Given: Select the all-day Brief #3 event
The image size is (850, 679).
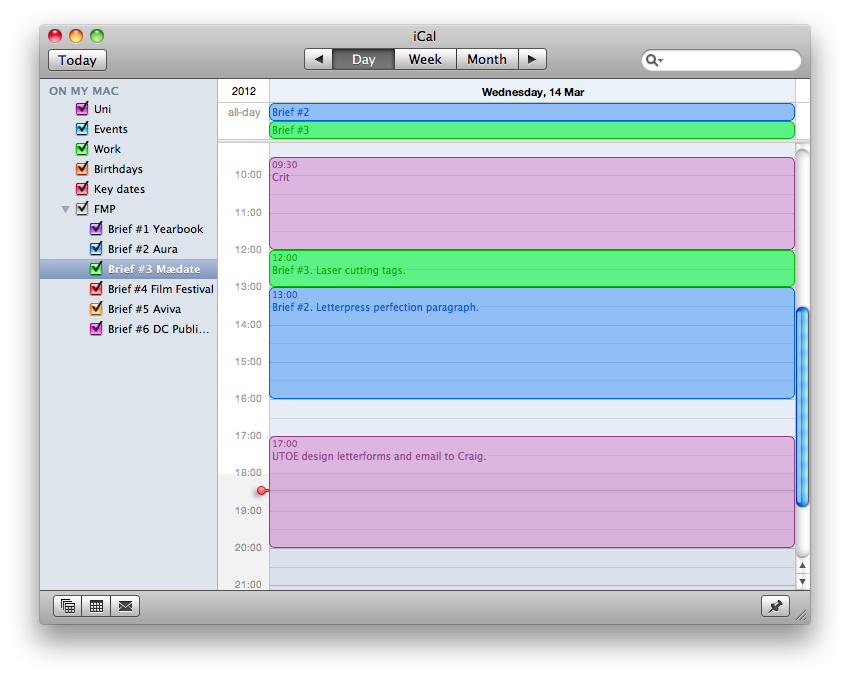Looking at the screenshot, I should pos(532,130).
